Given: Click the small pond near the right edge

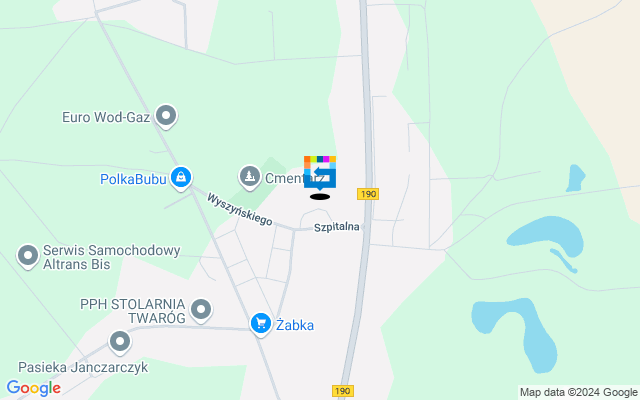Looking at the screenshot, I should point(576,178).
